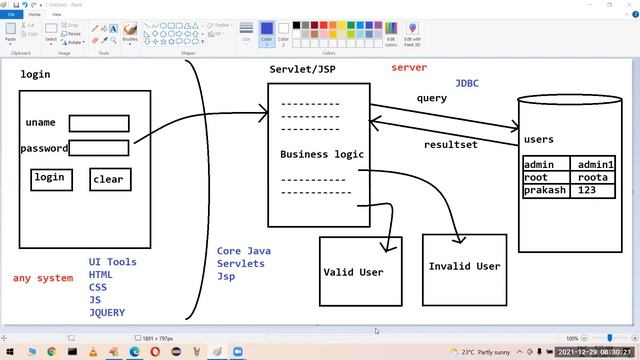Select the Eraser tool
The image size is (640, 360).
tap(95, 40)
